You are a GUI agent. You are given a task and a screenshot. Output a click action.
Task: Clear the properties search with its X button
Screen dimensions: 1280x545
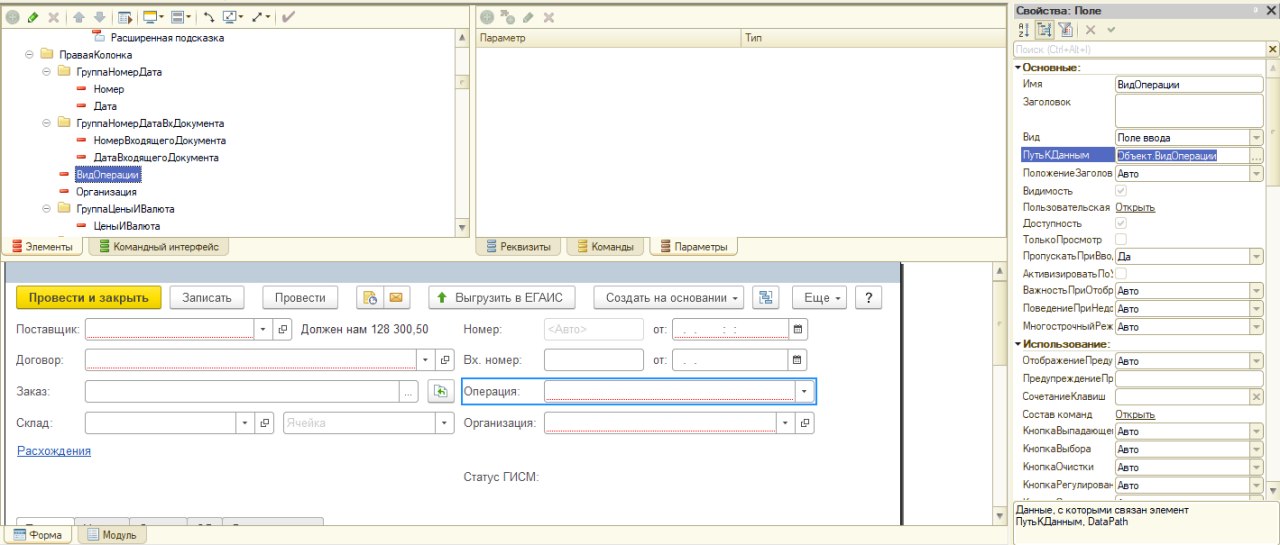tap(1273, 49)
